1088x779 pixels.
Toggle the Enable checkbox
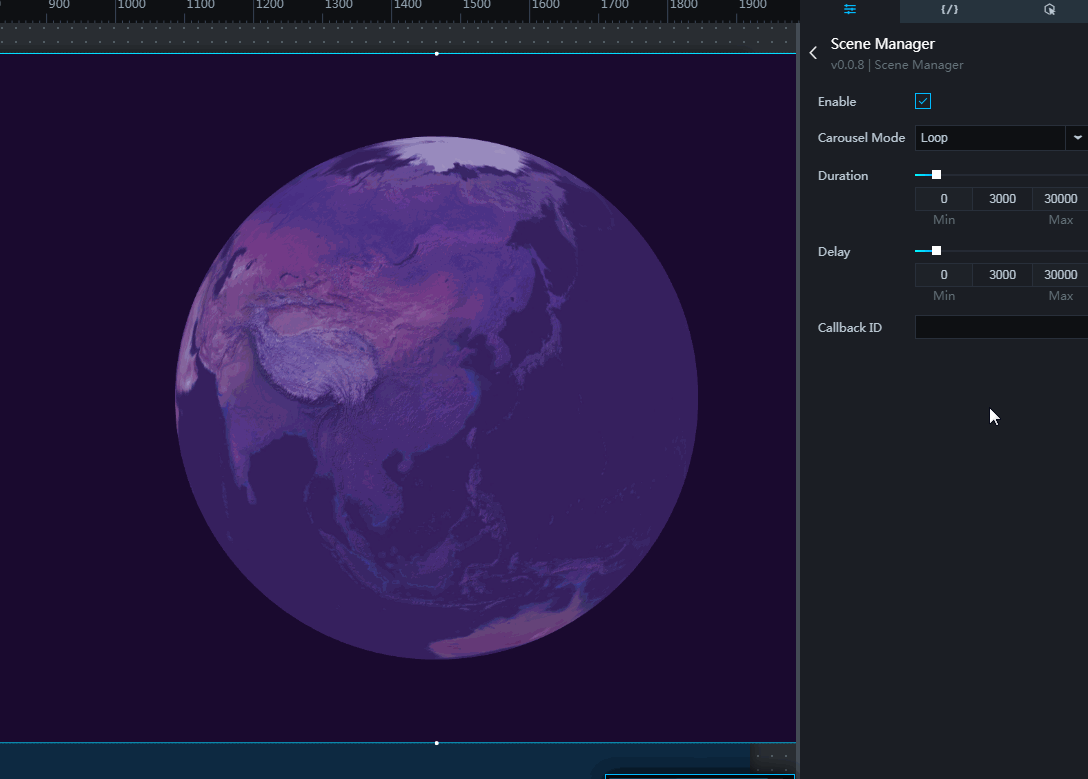click(923, 101)
